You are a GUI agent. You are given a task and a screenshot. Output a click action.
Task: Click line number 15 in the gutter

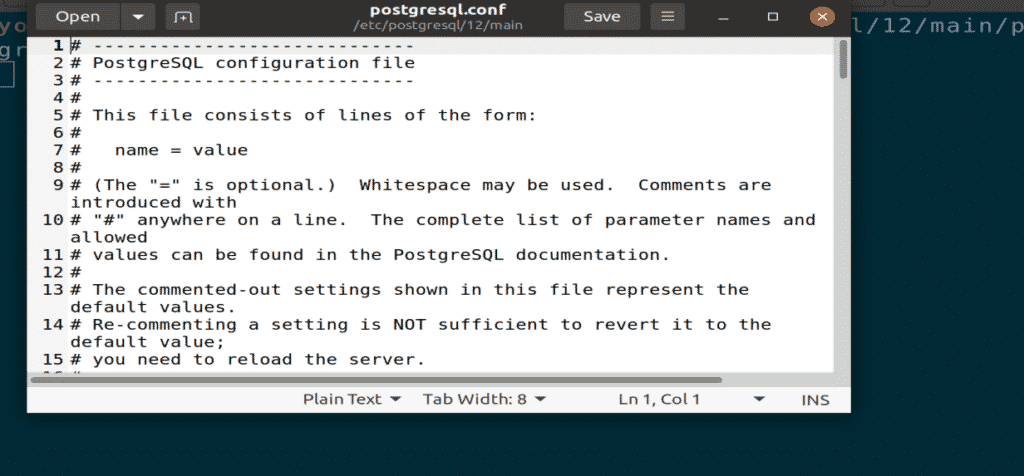coord(54,359)
